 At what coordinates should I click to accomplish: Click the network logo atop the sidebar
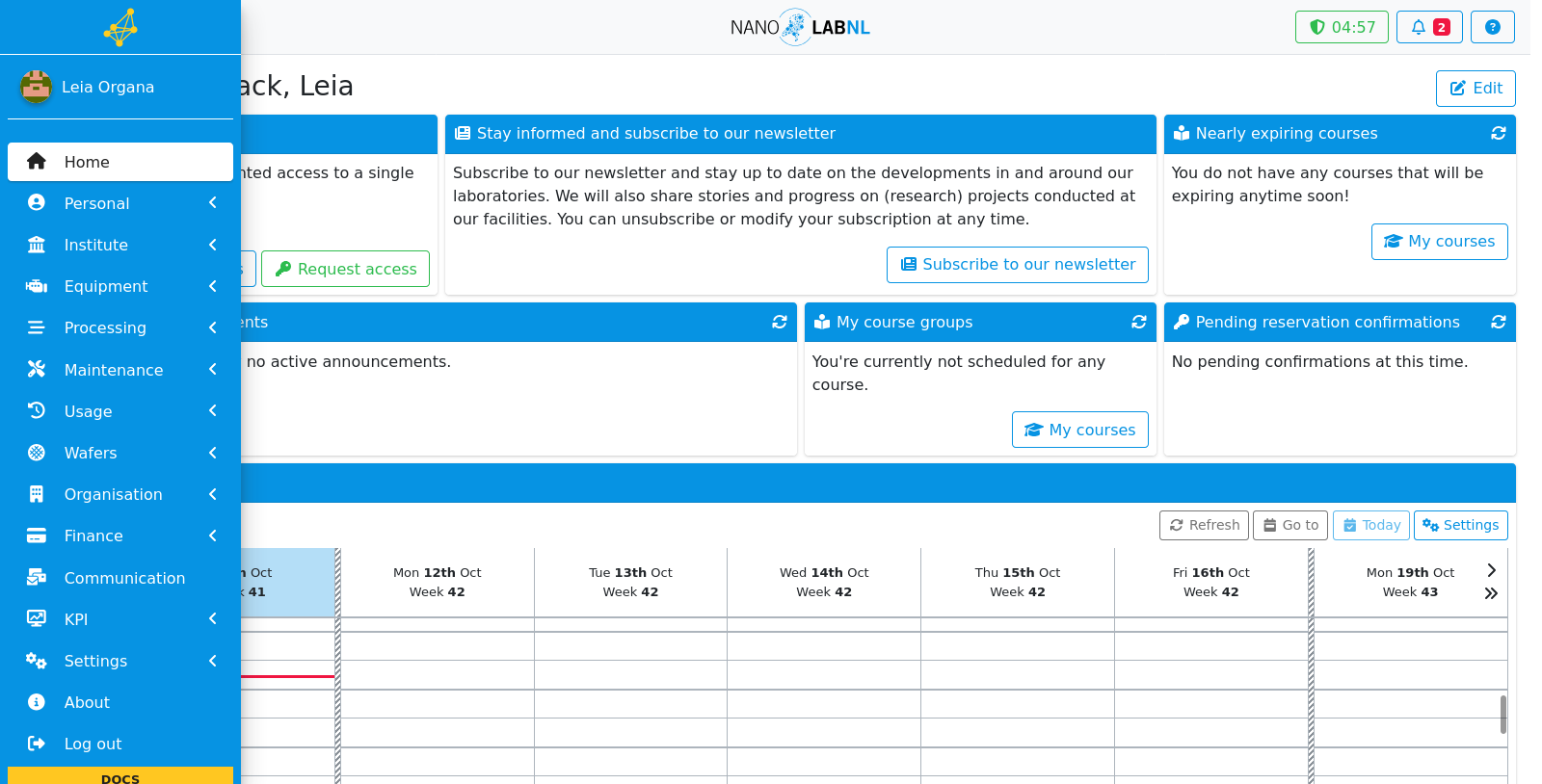[120, 27]
